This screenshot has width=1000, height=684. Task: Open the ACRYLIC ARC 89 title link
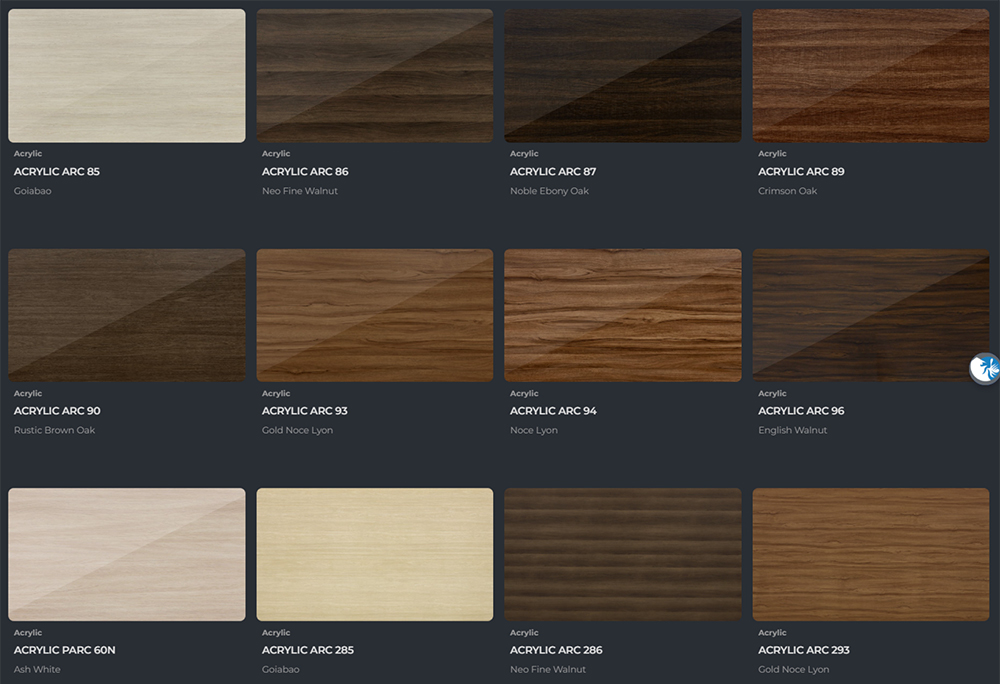(801, 171)
